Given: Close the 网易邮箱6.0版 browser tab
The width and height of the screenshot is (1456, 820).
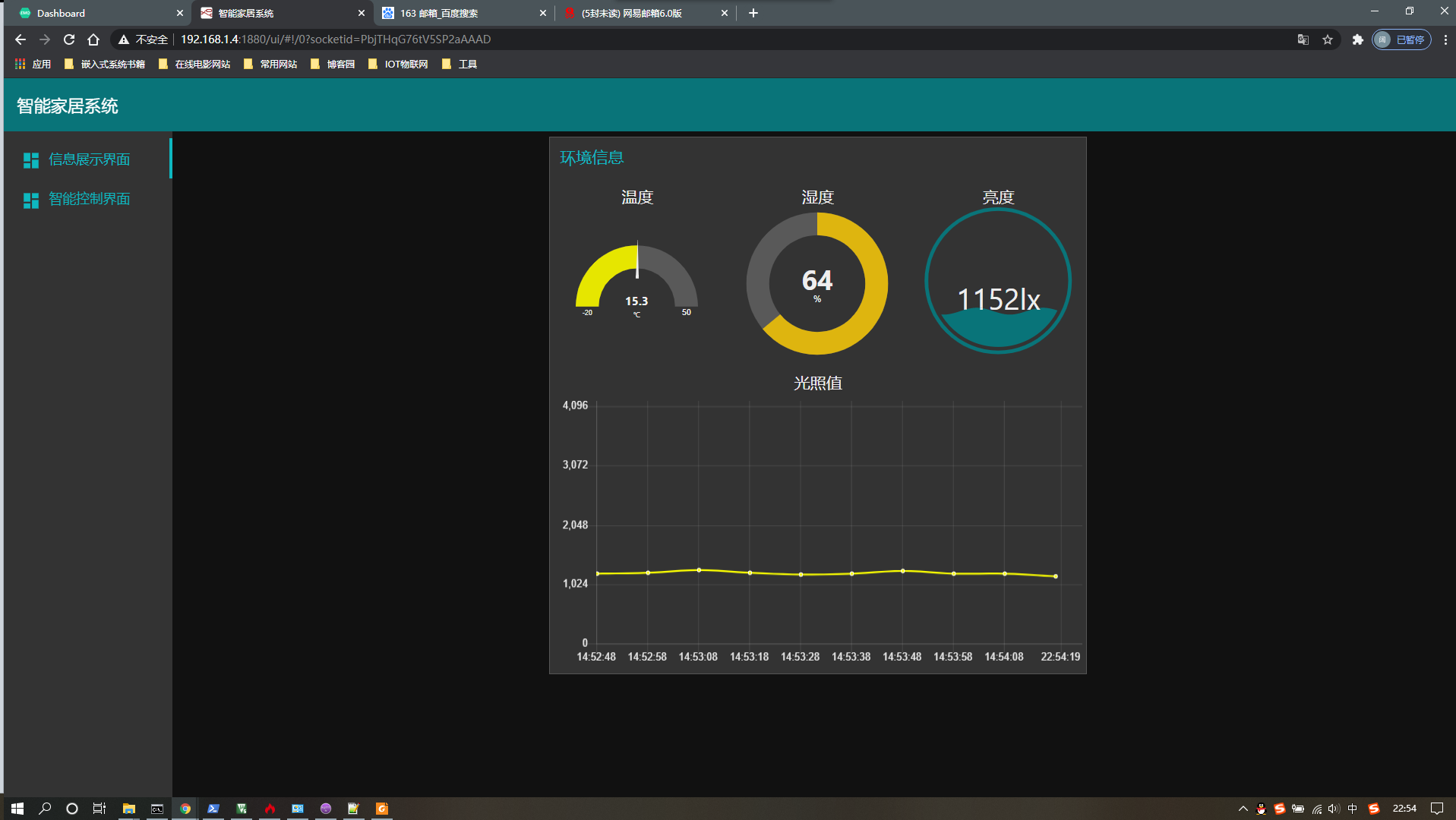Looking at the screenshot, I should click(x=725, y=13).
